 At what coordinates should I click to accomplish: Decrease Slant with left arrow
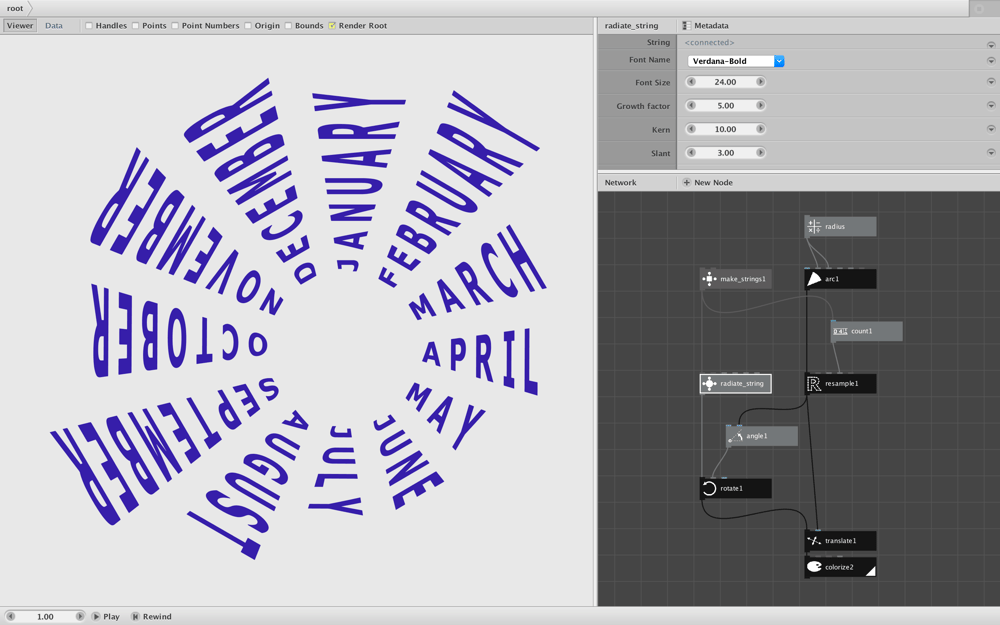point(691,152)
